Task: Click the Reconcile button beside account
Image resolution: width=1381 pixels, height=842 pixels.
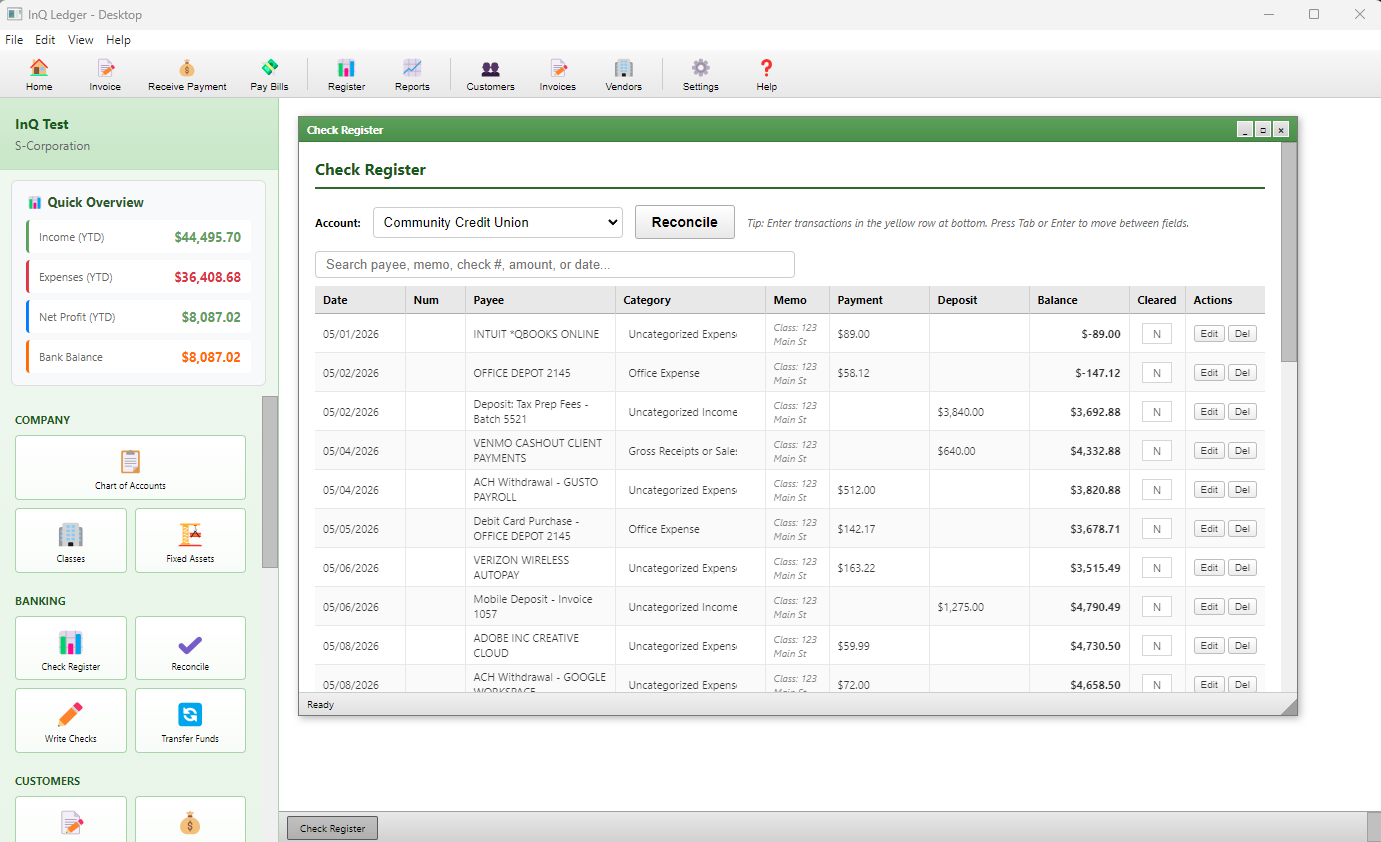Action: click(685, 222)
